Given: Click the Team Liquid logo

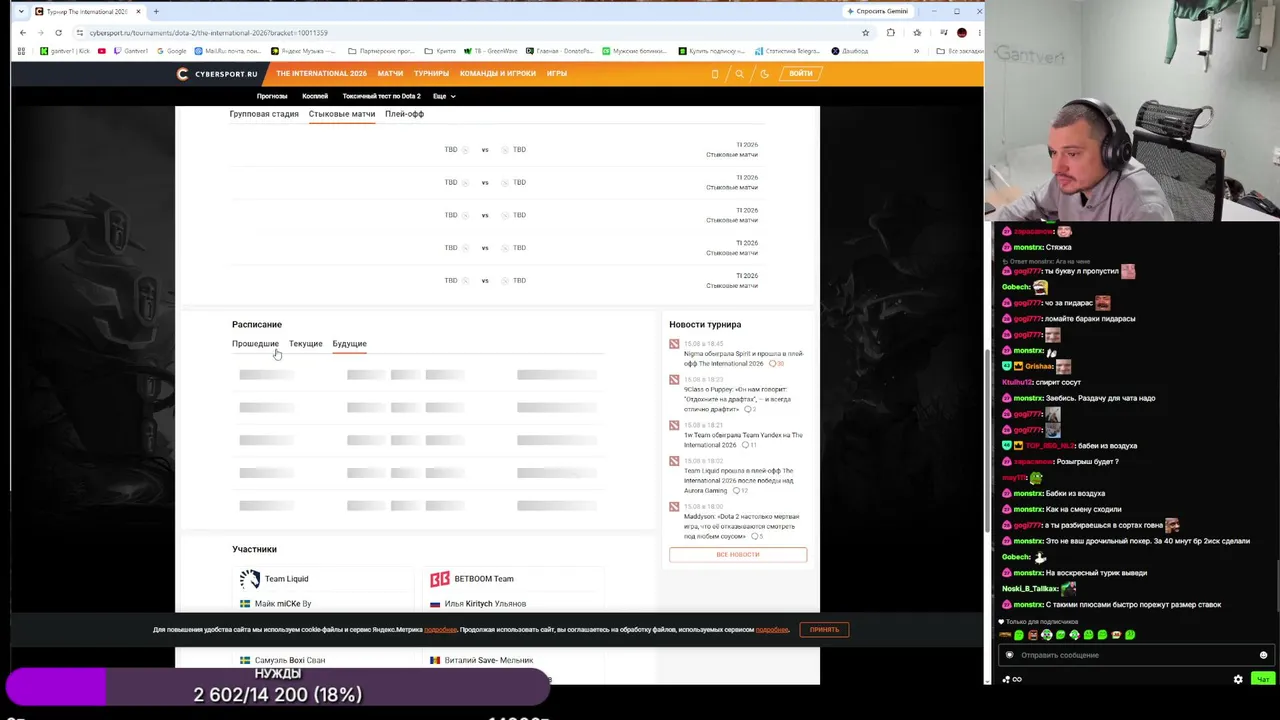Looking at the screenshot, I should 249,579.
